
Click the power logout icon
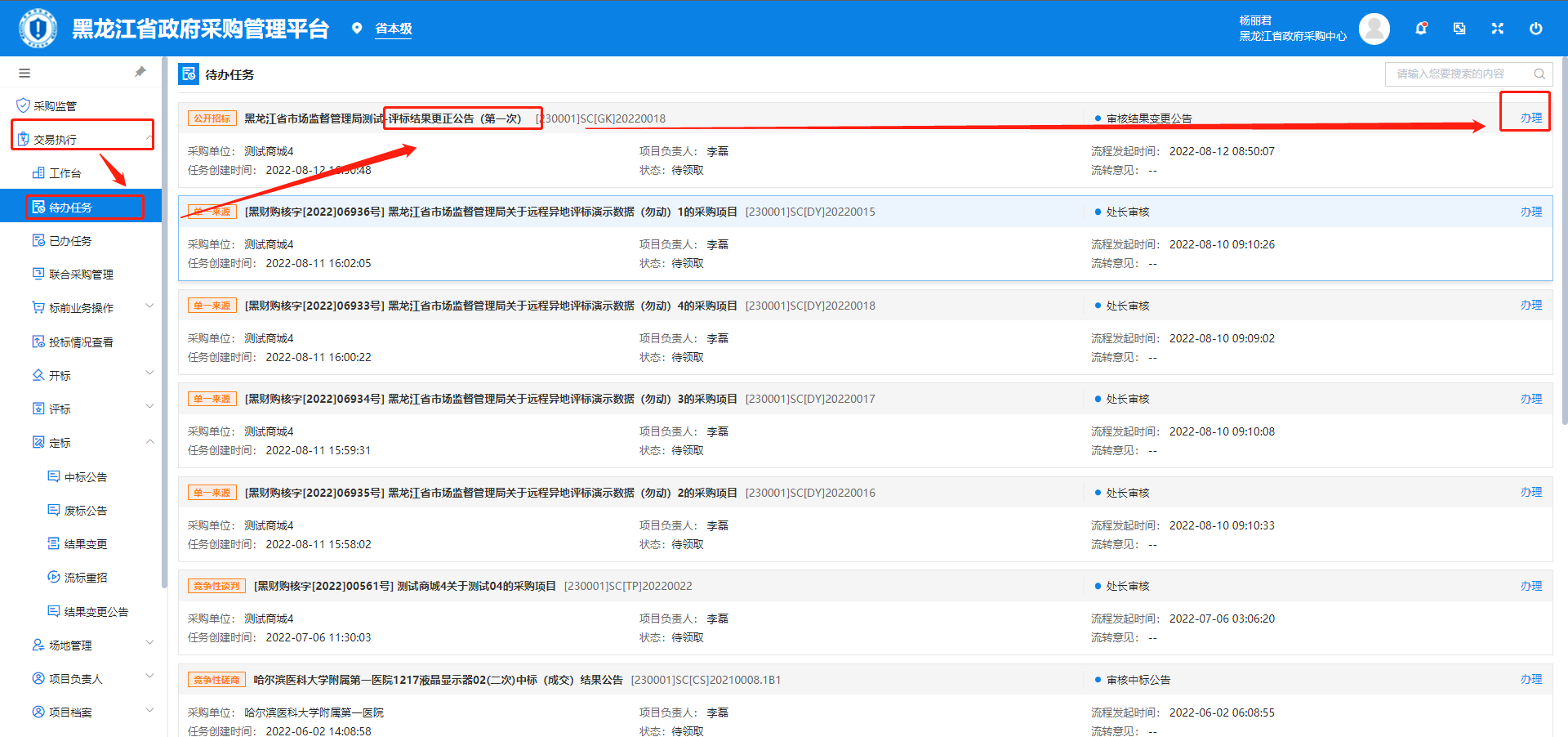[1535, 29]
